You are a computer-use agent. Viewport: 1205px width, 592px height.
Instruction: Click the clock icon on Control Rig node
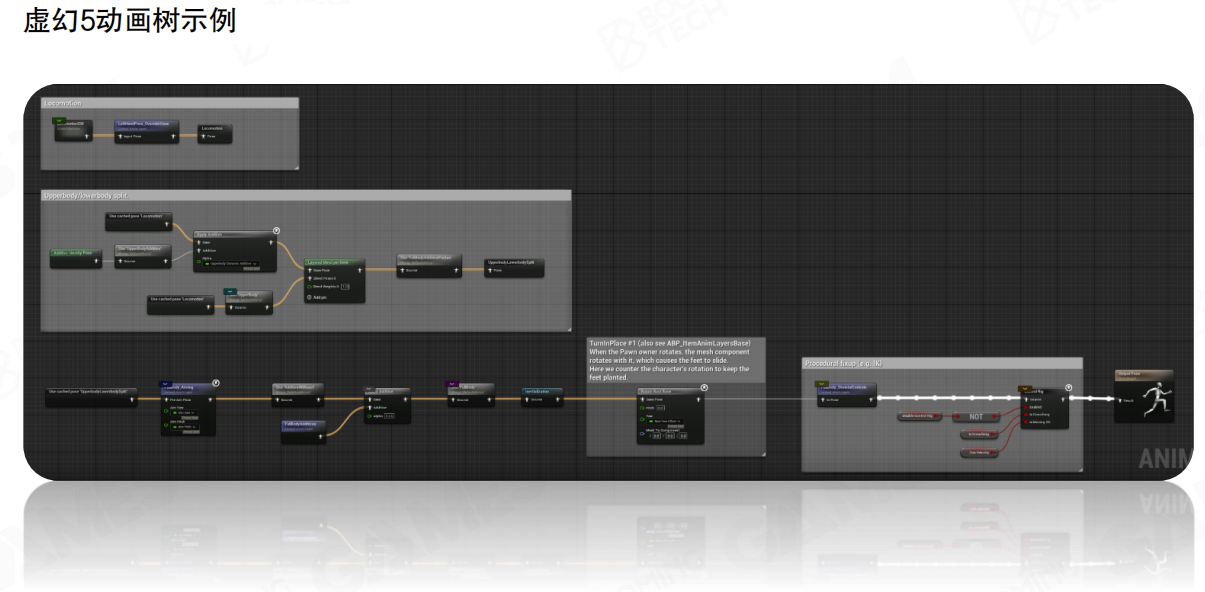coord(1069,387)
